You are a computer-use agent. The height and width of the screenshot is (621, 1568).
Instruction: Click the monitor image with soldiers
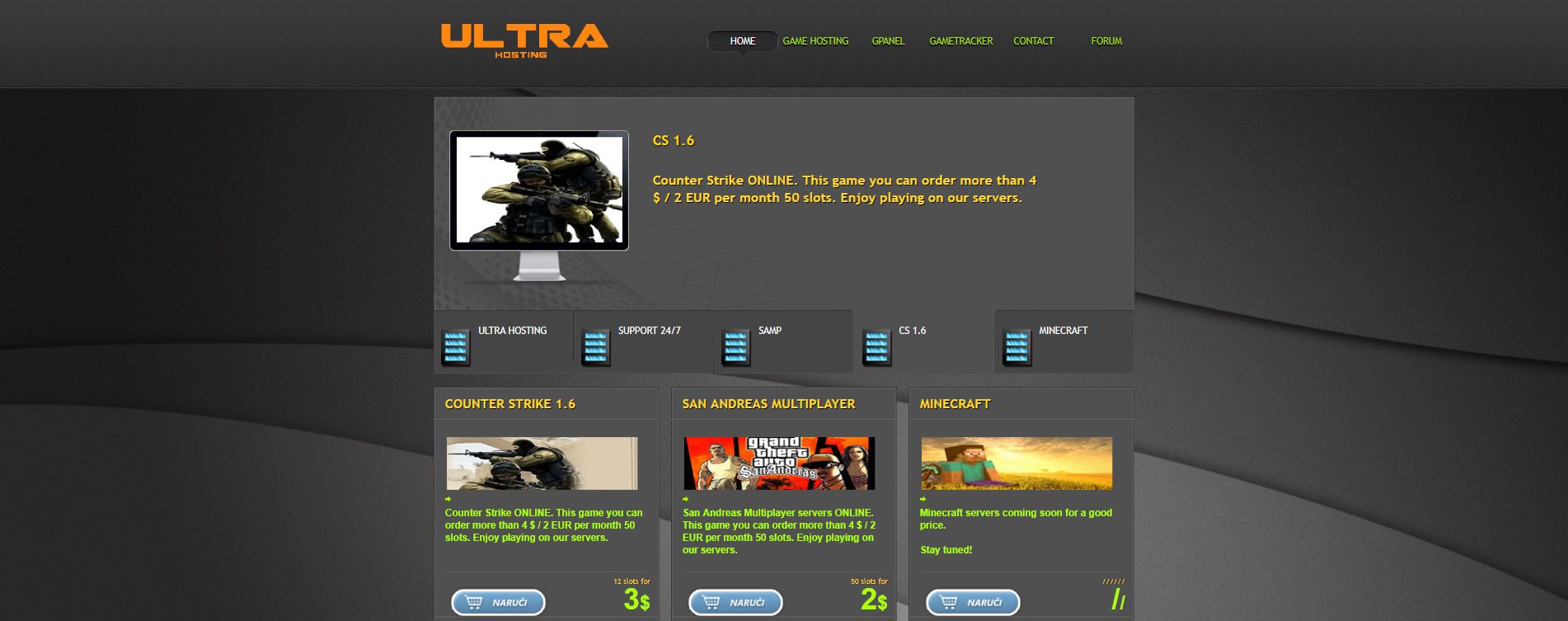[x=539, y=205]
